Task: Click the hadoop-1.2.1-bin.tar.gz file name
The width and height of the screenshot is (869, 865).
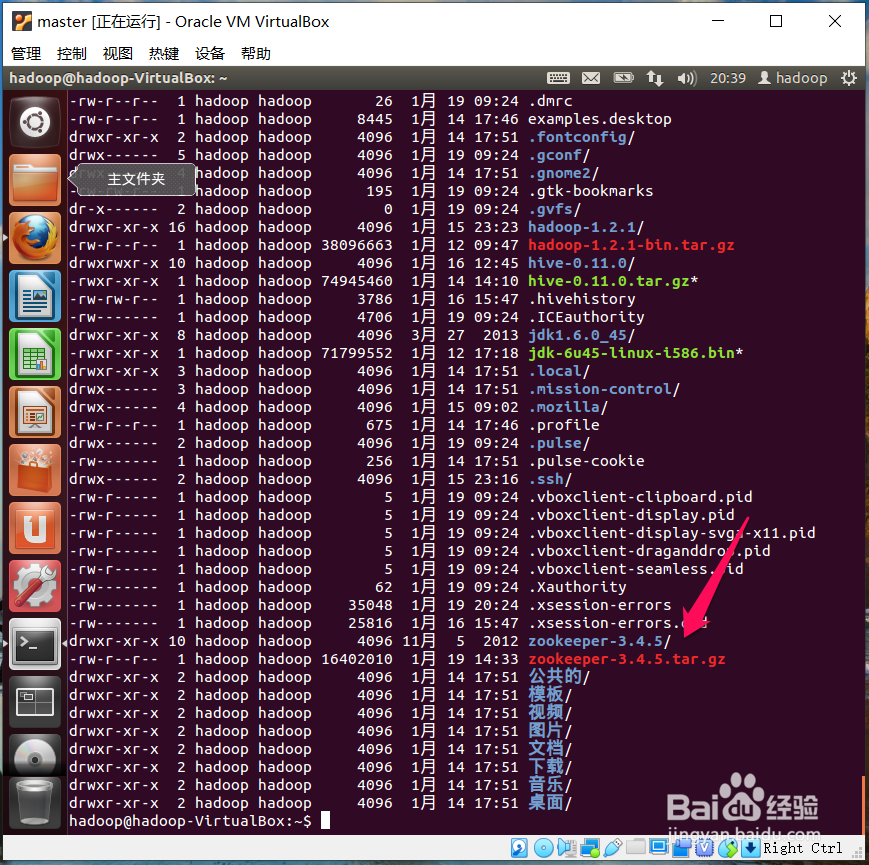Action: 631,245
